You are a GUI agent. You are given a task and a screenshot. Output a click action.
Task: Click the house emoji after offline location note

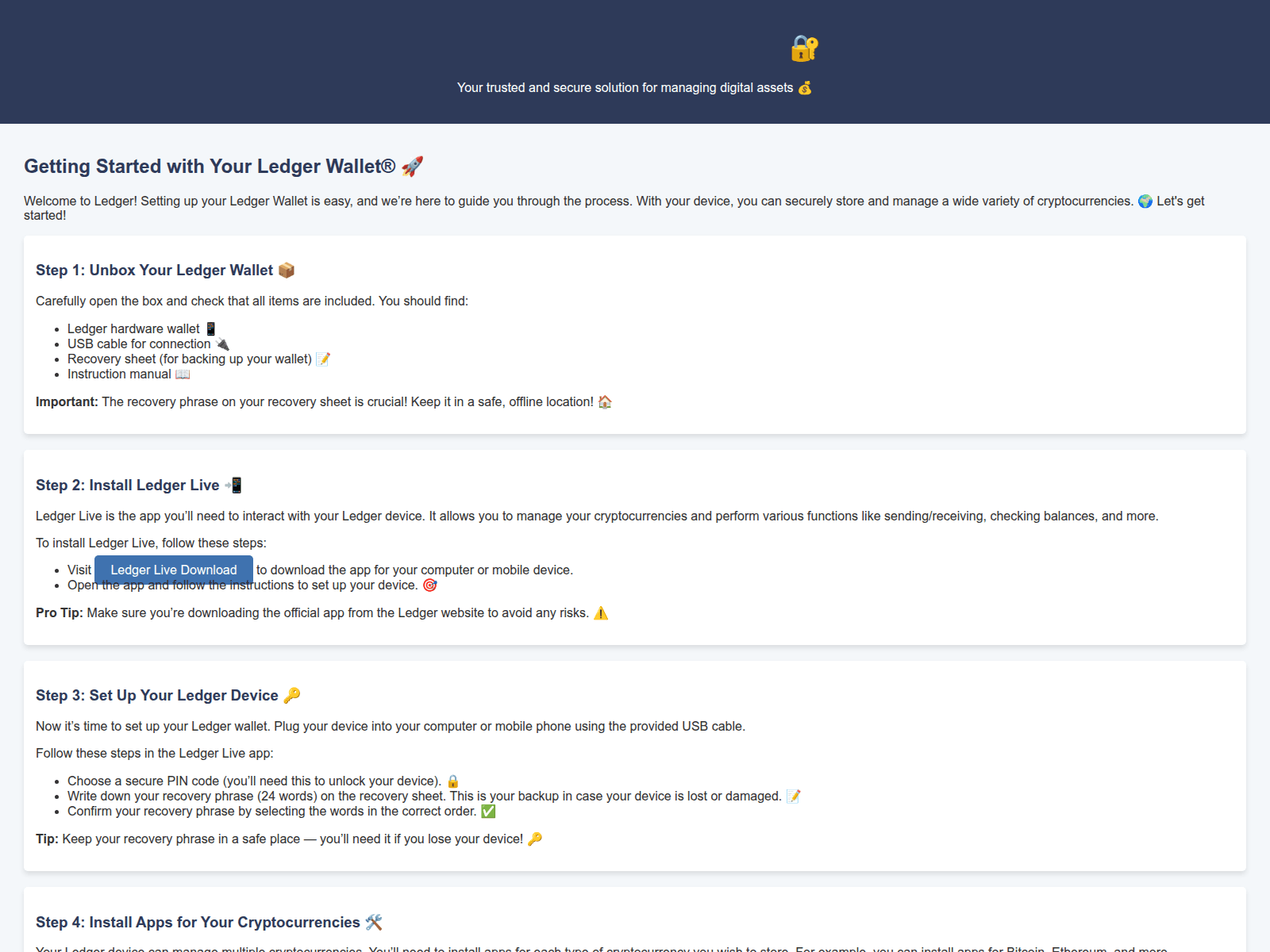[605, 402]
